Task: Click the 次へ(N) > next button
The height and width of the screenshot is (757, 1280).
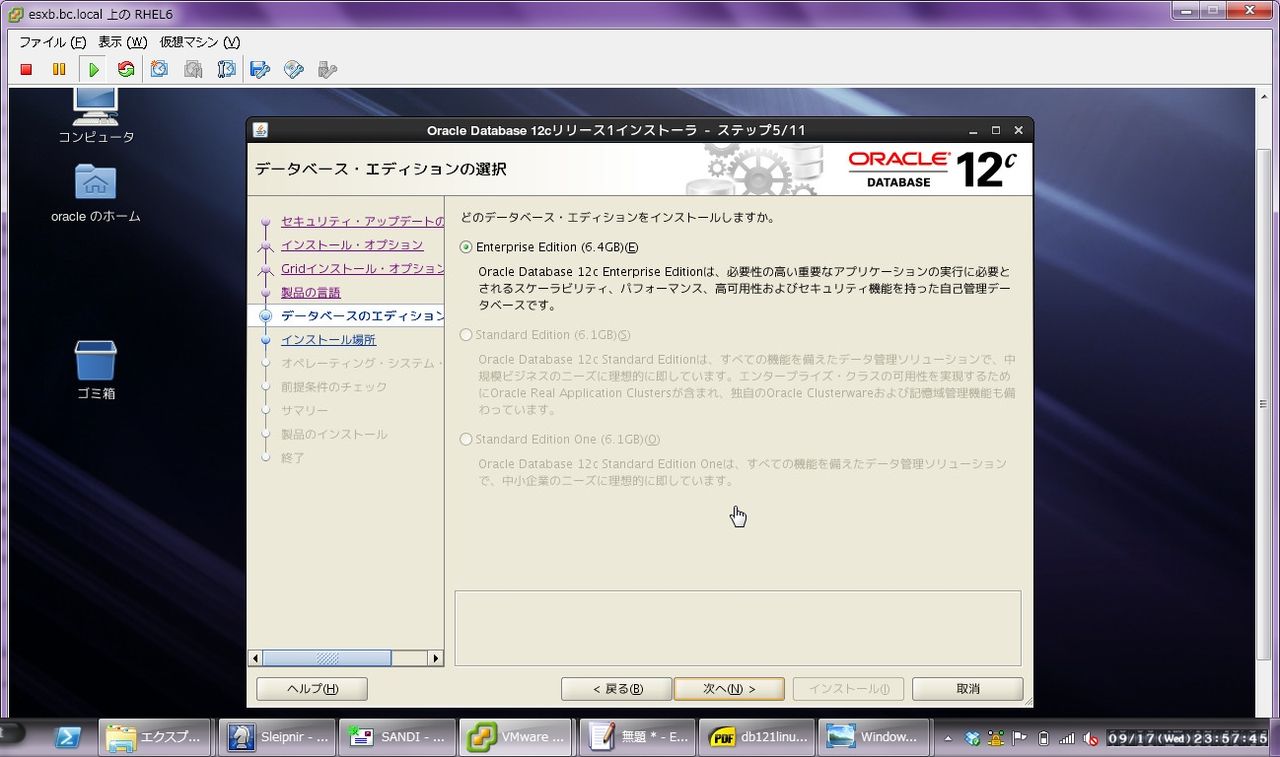Action: (x=730, y=689)
